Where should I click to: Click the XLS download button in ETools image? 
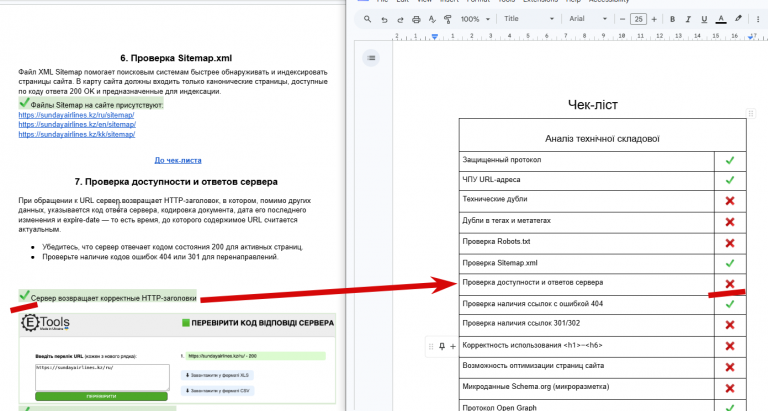[x=217, y=375]
